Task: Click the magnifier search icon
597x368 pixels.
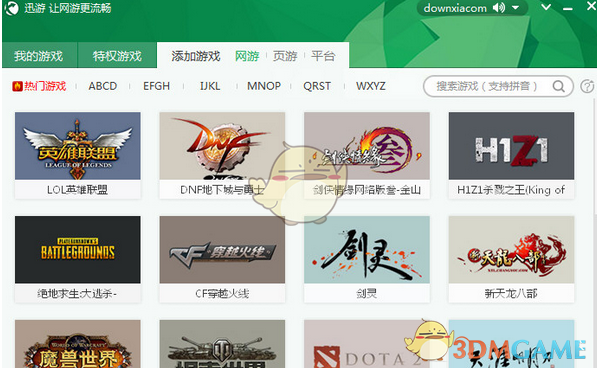Action: (559, 86)
